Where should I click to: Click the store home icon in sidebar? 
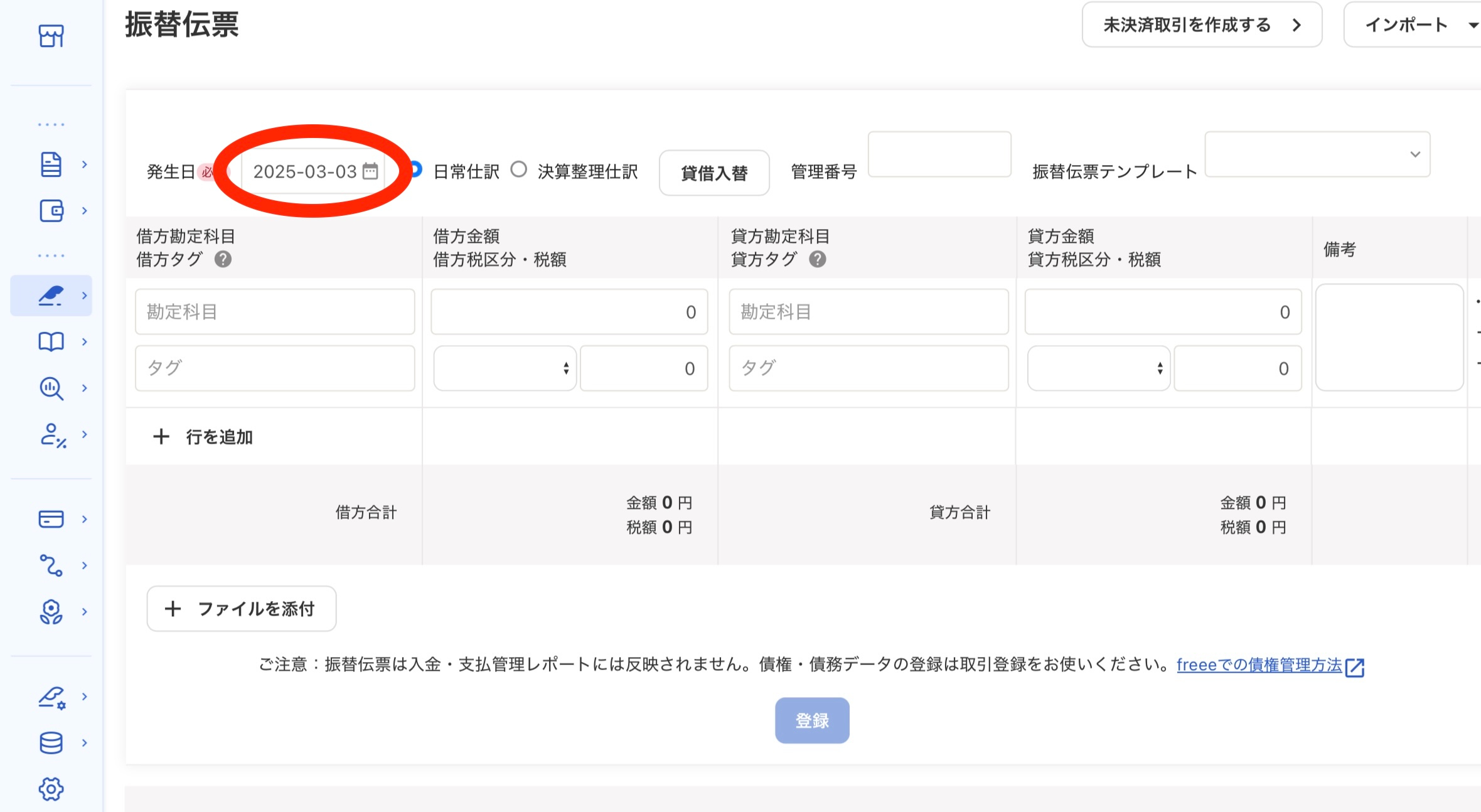point(51,36)
